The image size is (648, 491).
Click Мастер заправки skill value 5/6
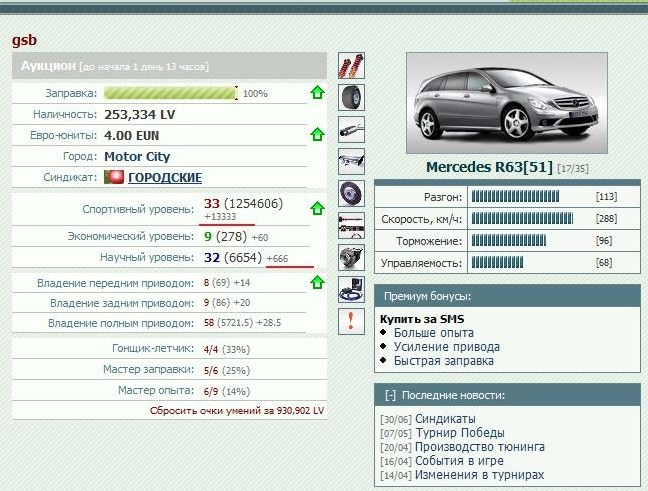pos(211,370)
